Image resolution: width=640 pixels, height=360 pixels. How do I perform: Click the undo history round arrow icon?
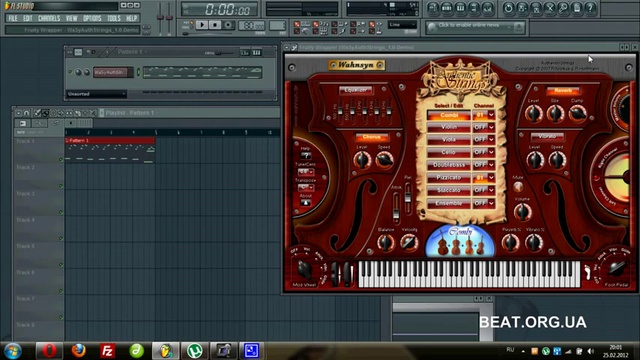[x=508, y=8]
